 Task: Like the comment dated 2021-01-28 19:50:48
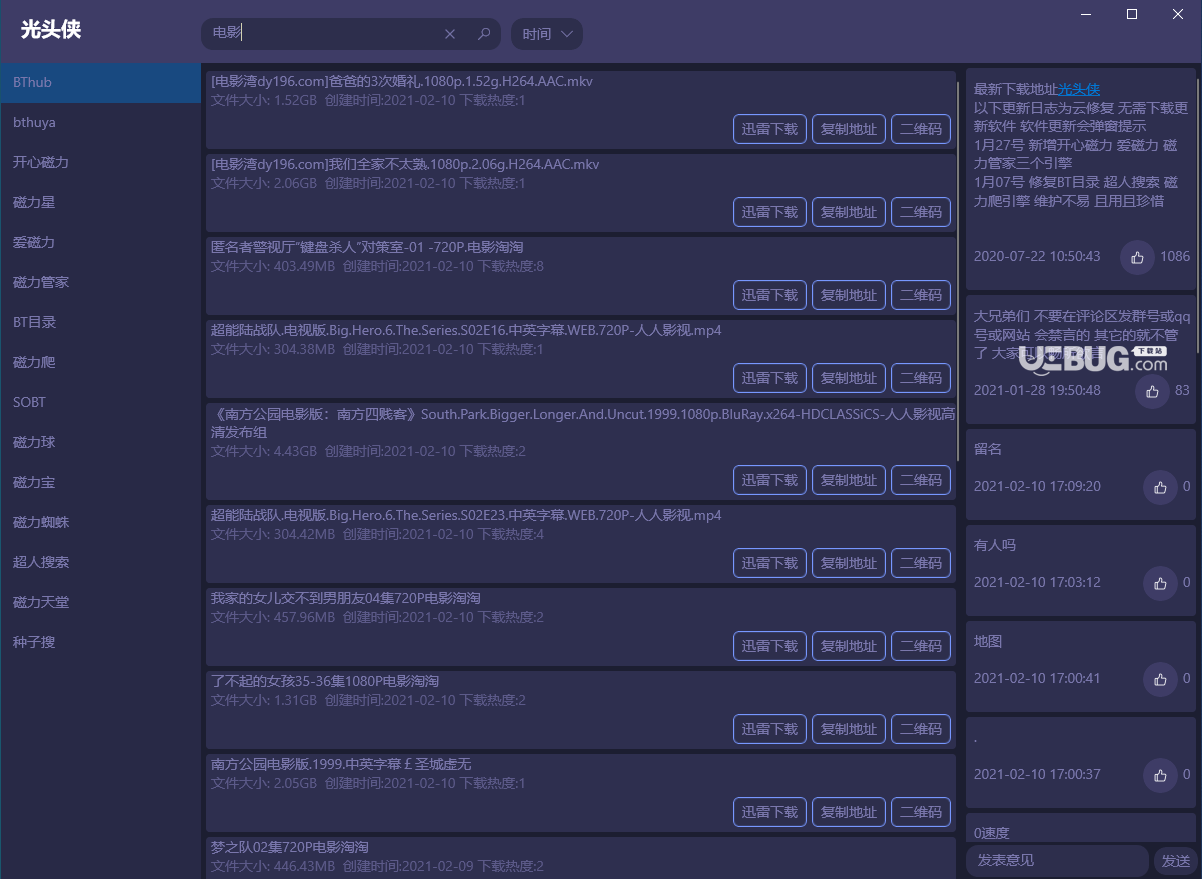coord(1152,391)
